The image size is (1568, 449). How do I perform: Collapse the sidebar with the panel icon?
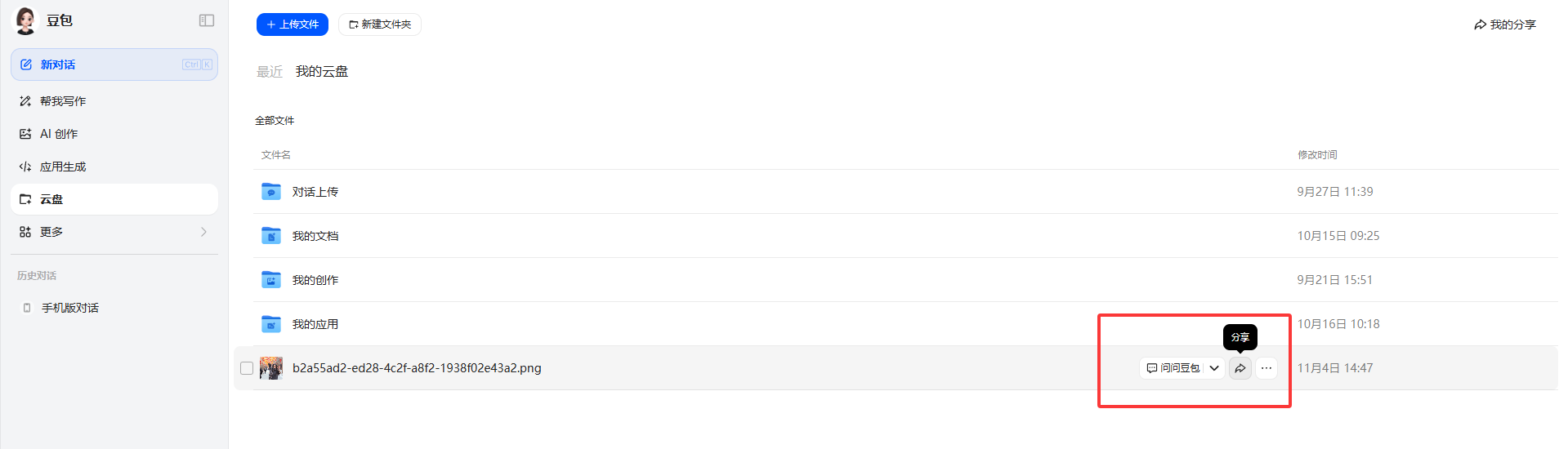(207, 20)
